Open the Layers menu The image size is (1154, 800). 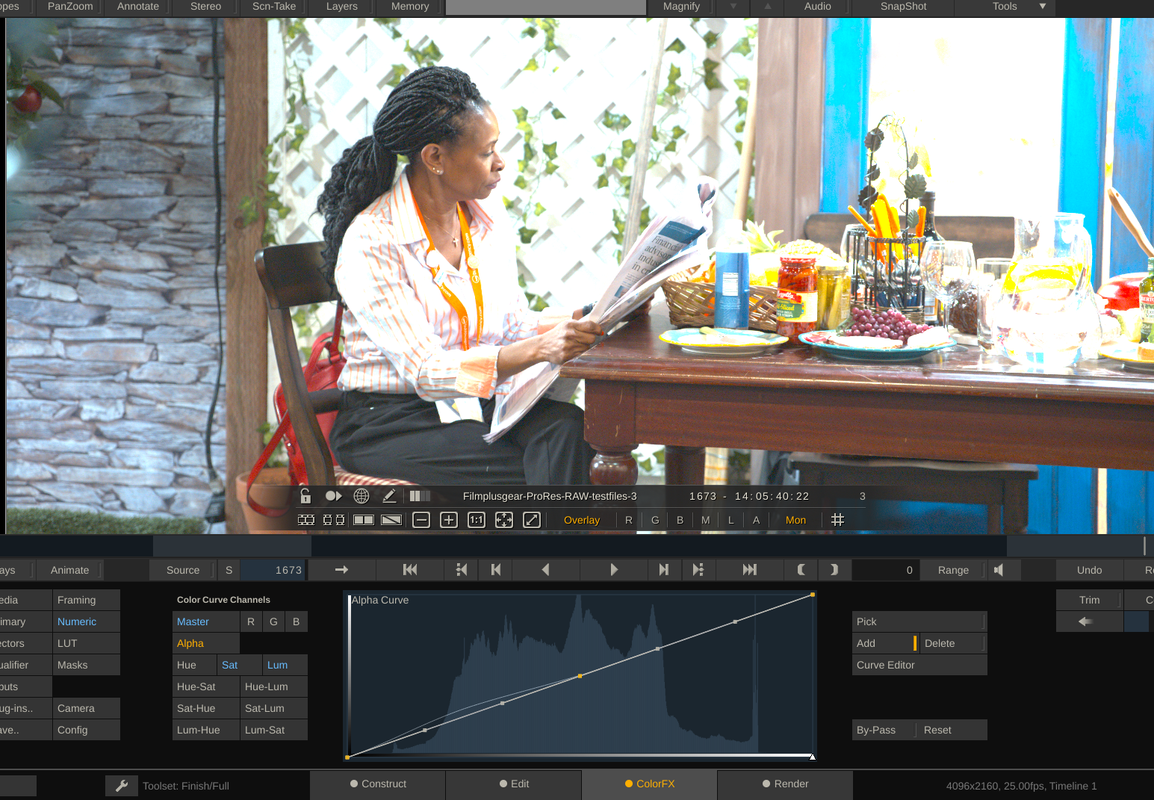pyautogui.click(x=341, y=7)
